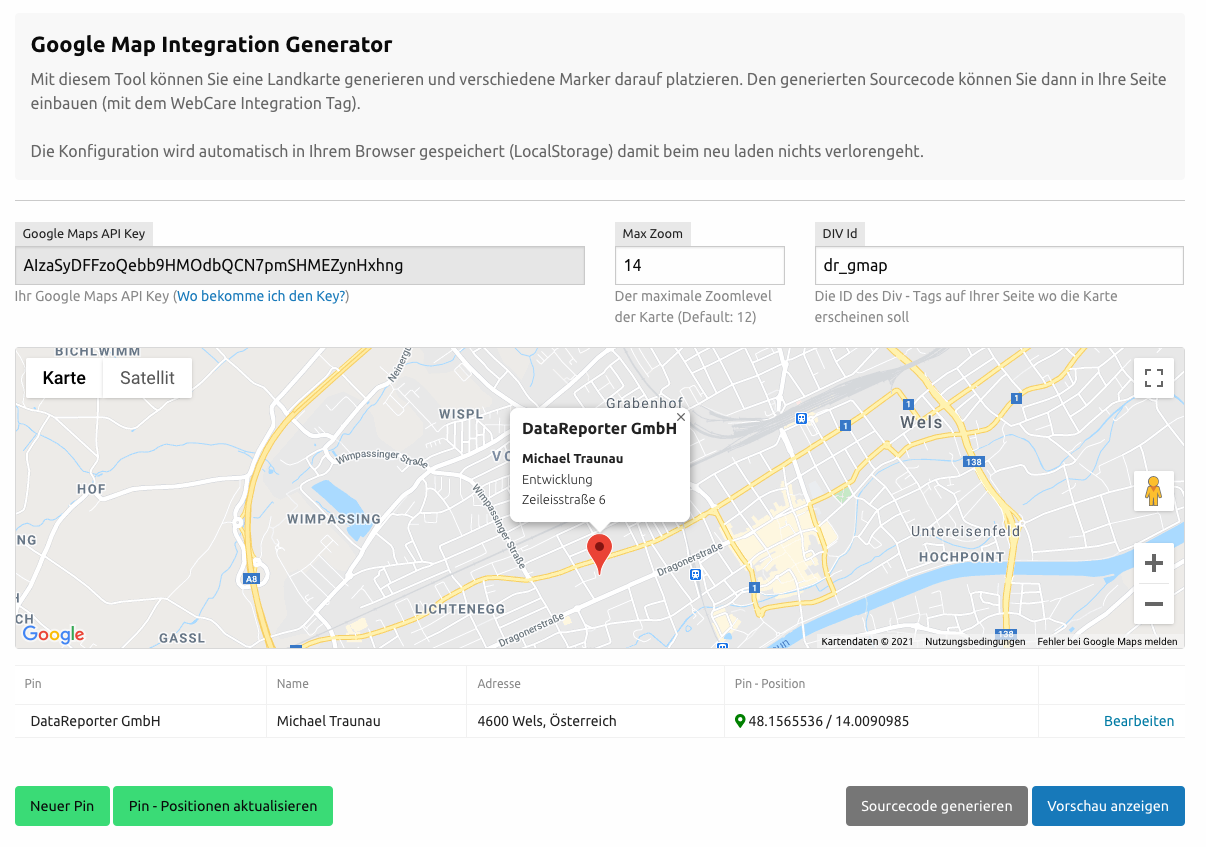Close the DataReporter GmbH info window
Screen dimensions: 1206x847
click(681, 417)
